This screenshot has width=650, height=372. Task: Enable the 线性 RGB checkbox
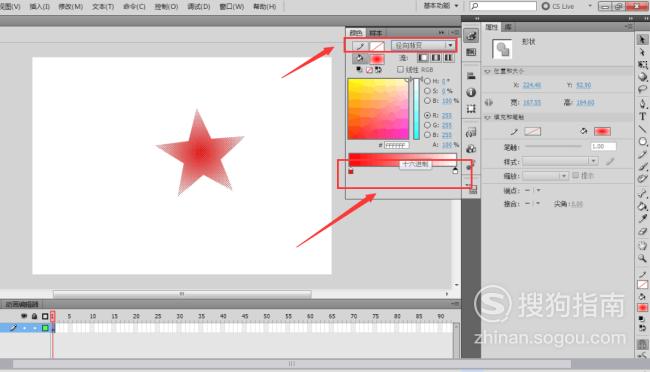[x=400, y=69]
